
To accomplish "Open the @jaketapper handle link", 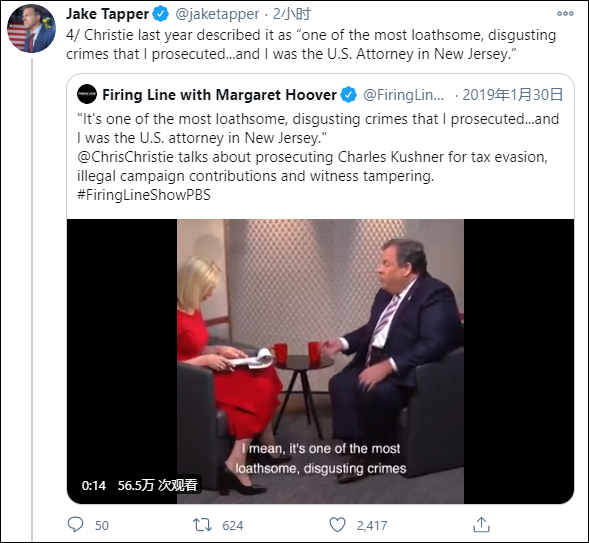I will coord(217,14).
